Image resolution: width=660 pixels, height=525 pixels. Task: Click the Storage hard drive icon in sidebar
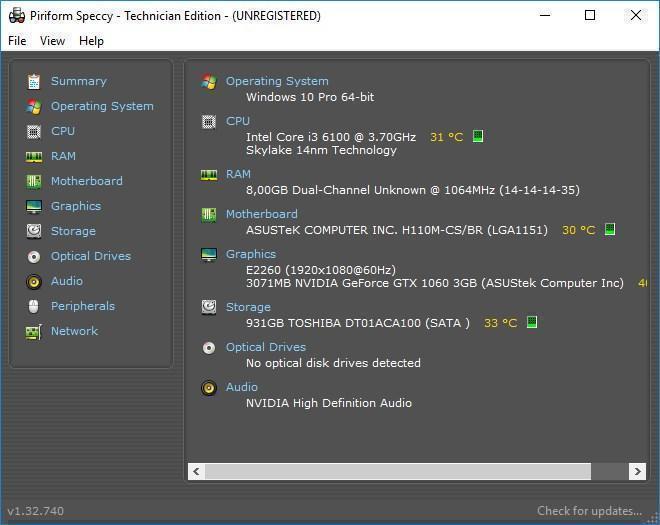click(x=34, y=232)
